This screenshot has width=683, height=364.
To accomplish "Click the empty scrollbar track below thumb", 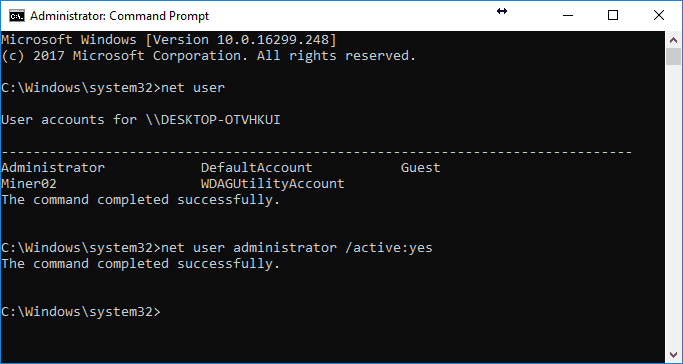I will click(673, 205).
